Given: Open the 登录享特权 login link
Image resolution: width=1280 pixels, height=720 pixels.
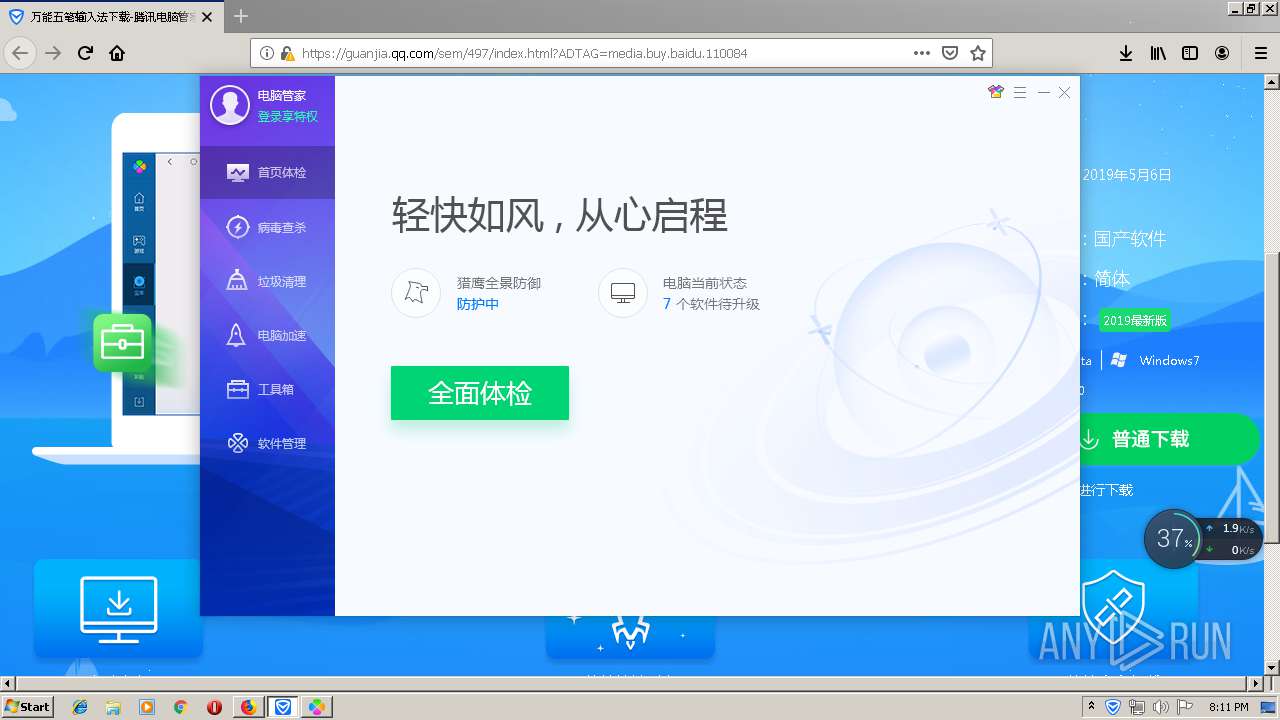Looking at the screenshot, I should 287,116.
